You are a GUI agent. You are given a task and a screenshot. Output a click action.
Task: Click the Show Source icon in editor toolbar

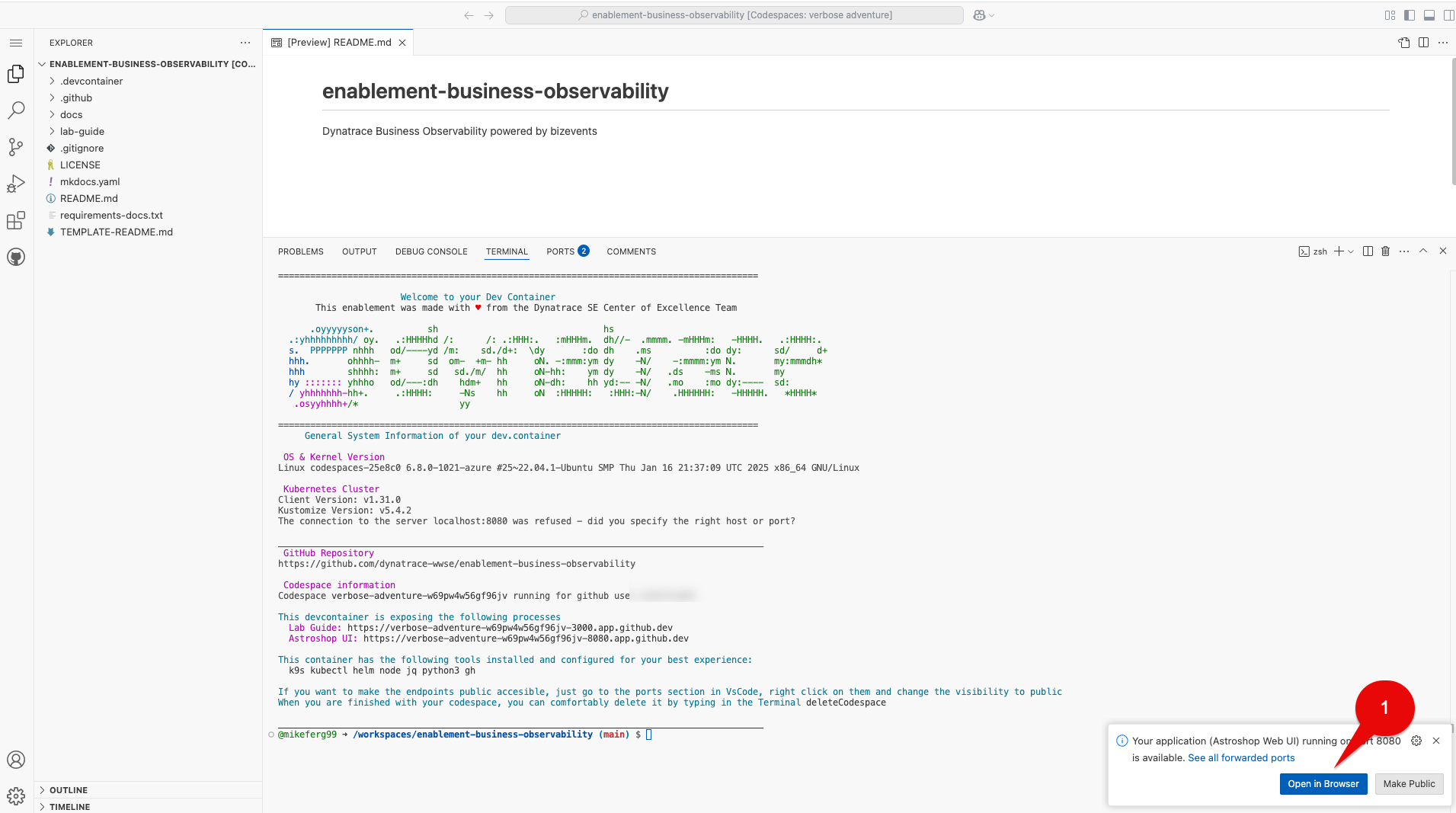(1404, 43)
